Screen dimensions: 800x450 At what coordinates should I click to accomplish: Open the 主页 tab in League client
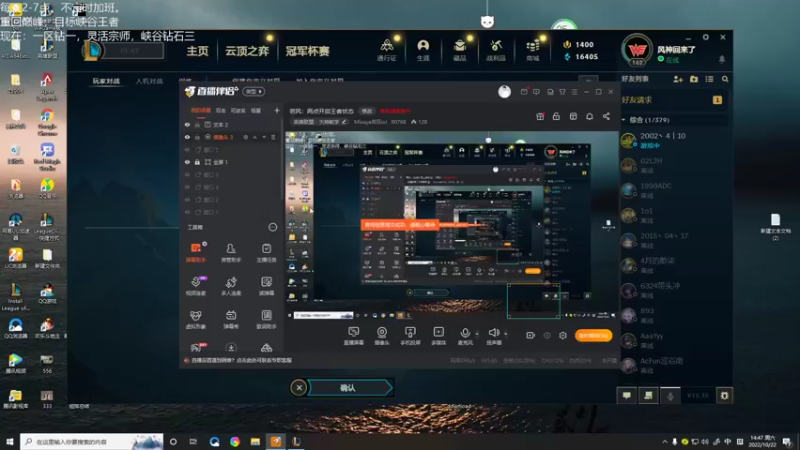pos(197,51)
